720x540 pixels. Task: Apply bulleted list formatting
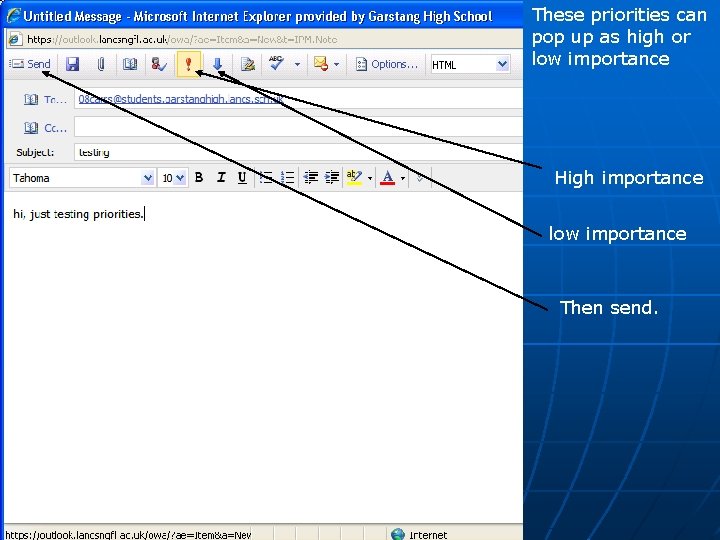tap(266, 177)
